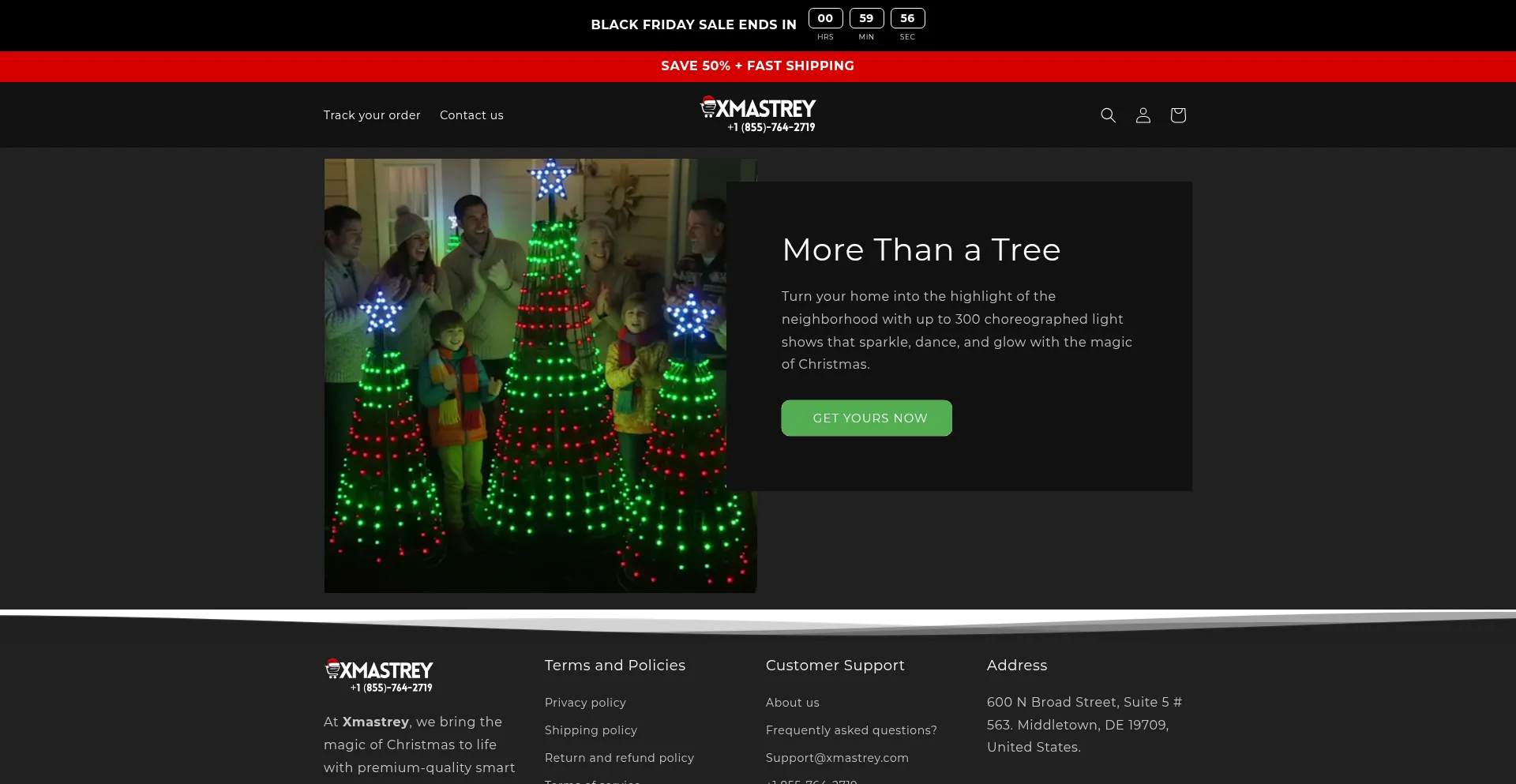1516x784 pixels.
Task: Open the Privacy policy link
Action: pyautogui.click(x=585, y=703)
